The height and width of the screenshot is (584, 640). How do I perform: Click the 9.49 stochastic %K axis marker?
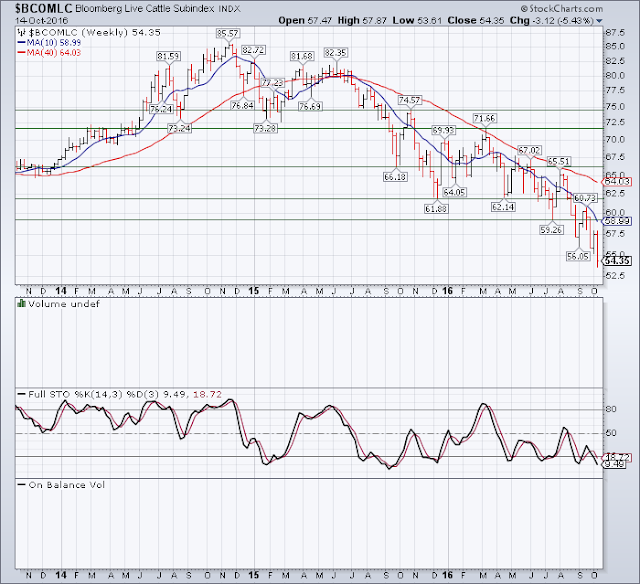pos(615,464)
